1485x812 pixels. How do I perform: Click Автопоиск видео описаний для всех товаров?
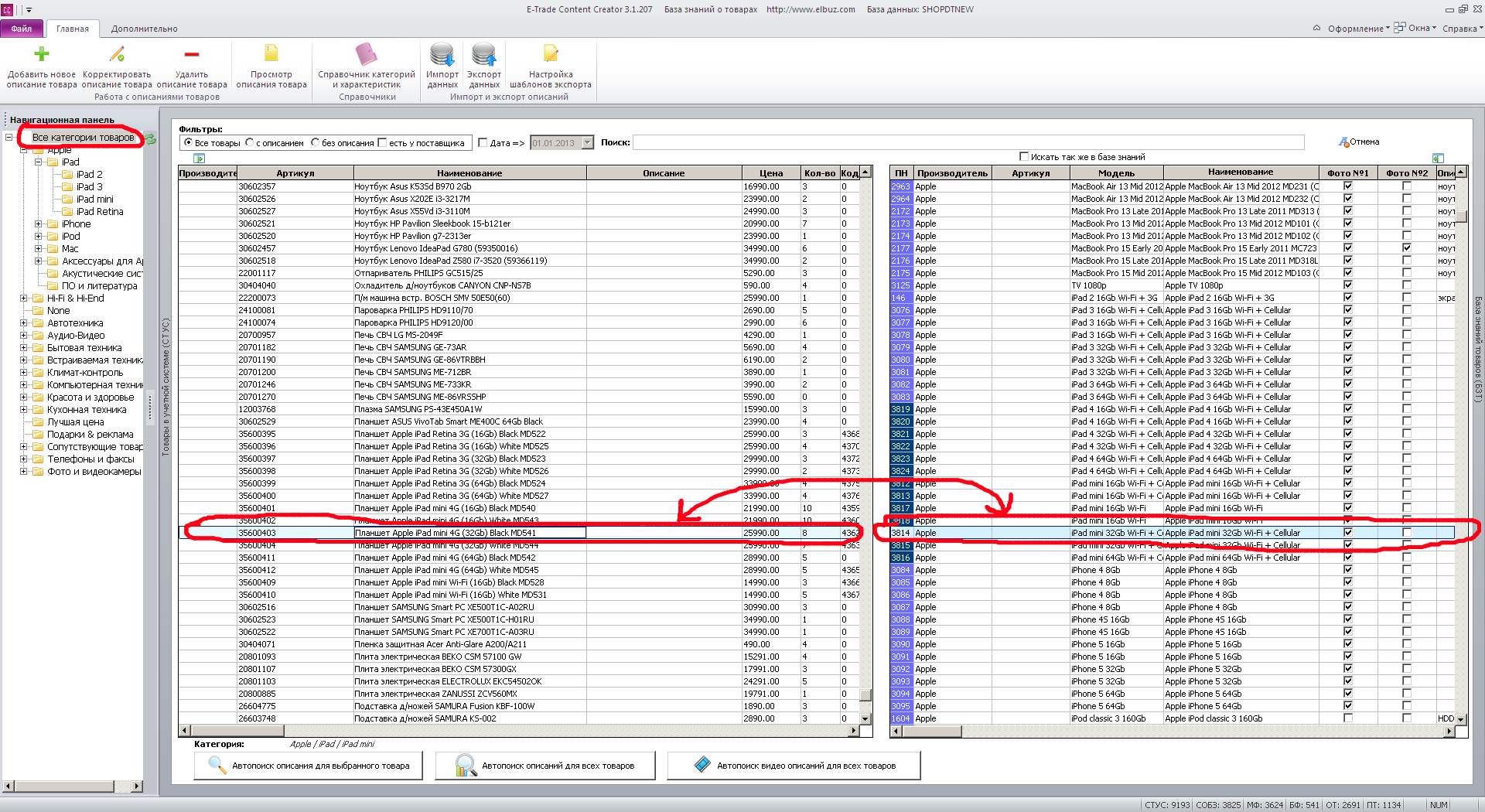pyautogui.click(x=794, y=766)
